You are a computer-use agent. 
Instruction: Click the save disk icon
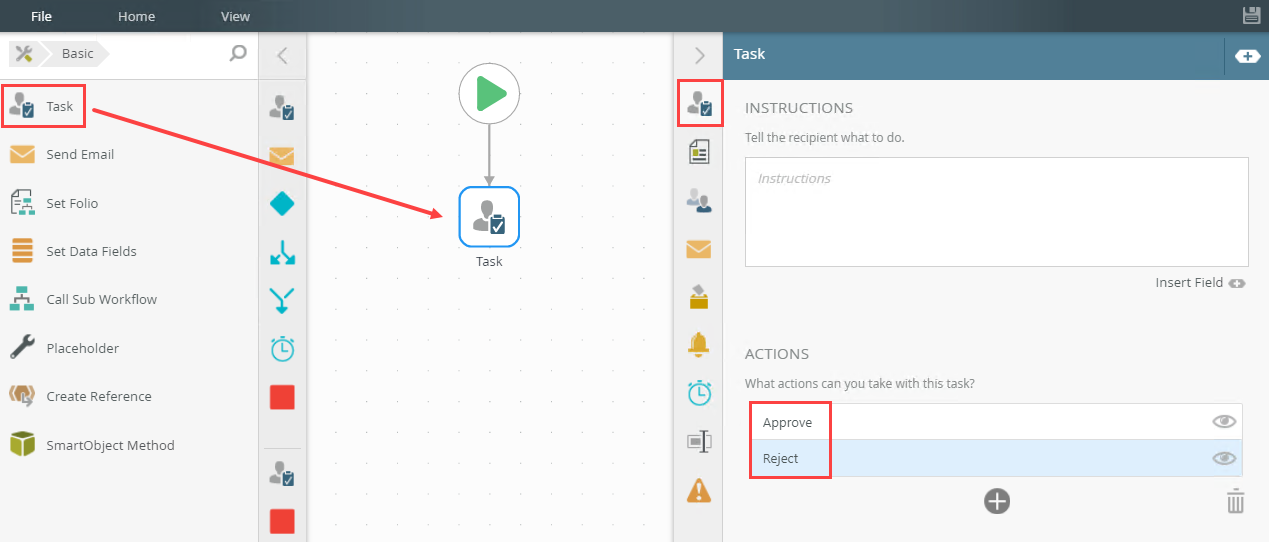(1251, 15)
